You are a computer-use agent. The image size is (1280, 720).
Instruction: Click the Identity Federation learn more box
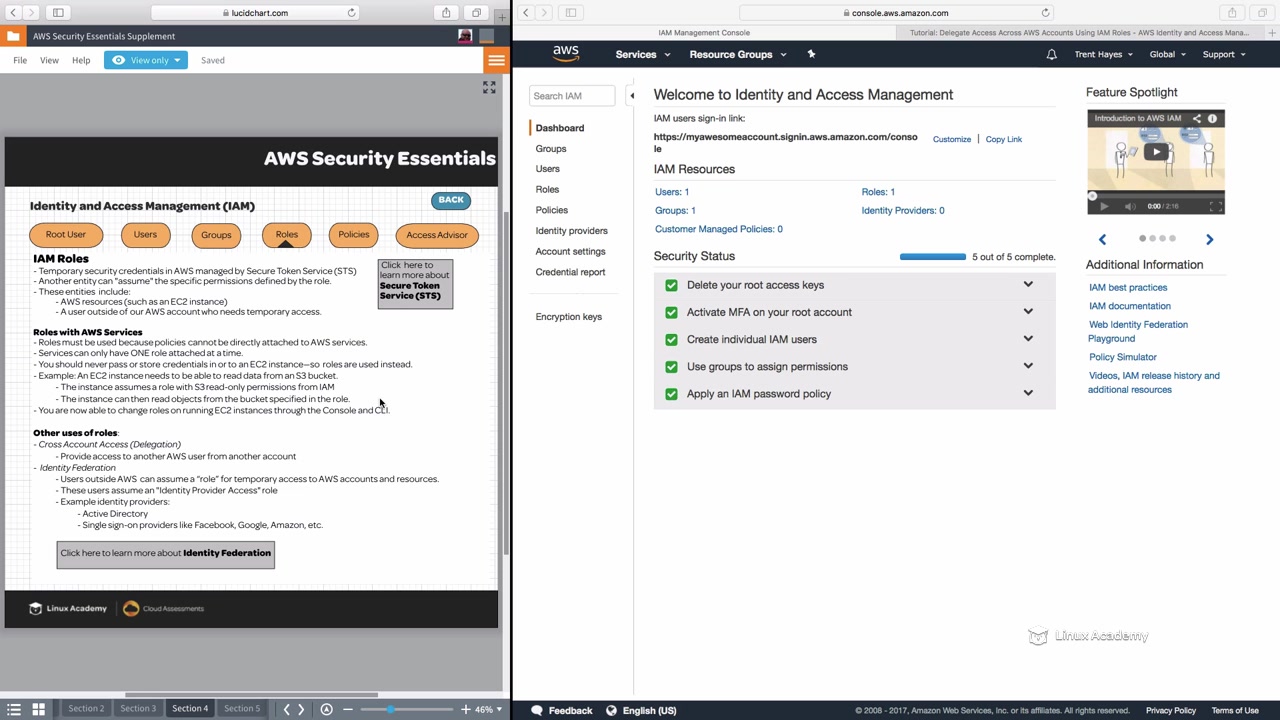tap(166, 554)
